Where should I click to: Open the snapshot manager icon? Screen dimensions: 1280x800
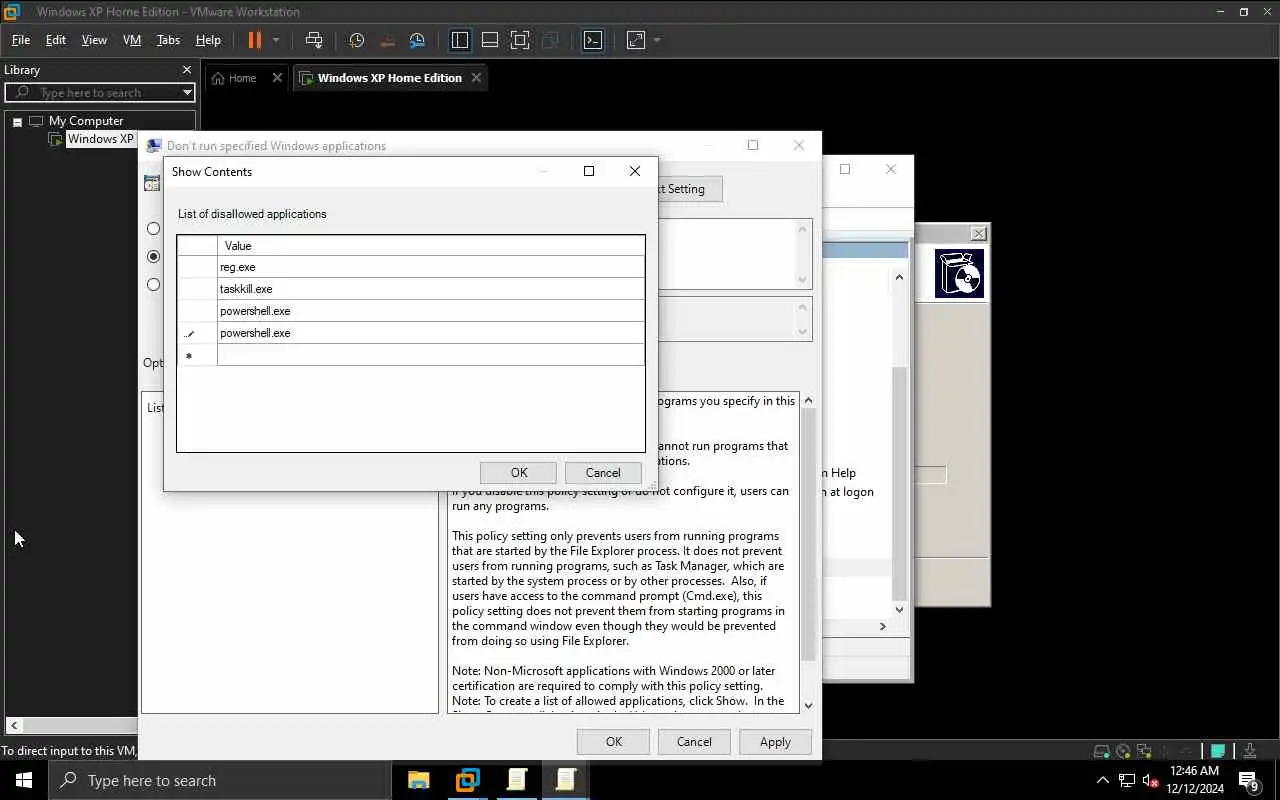(x=418, y=40)
